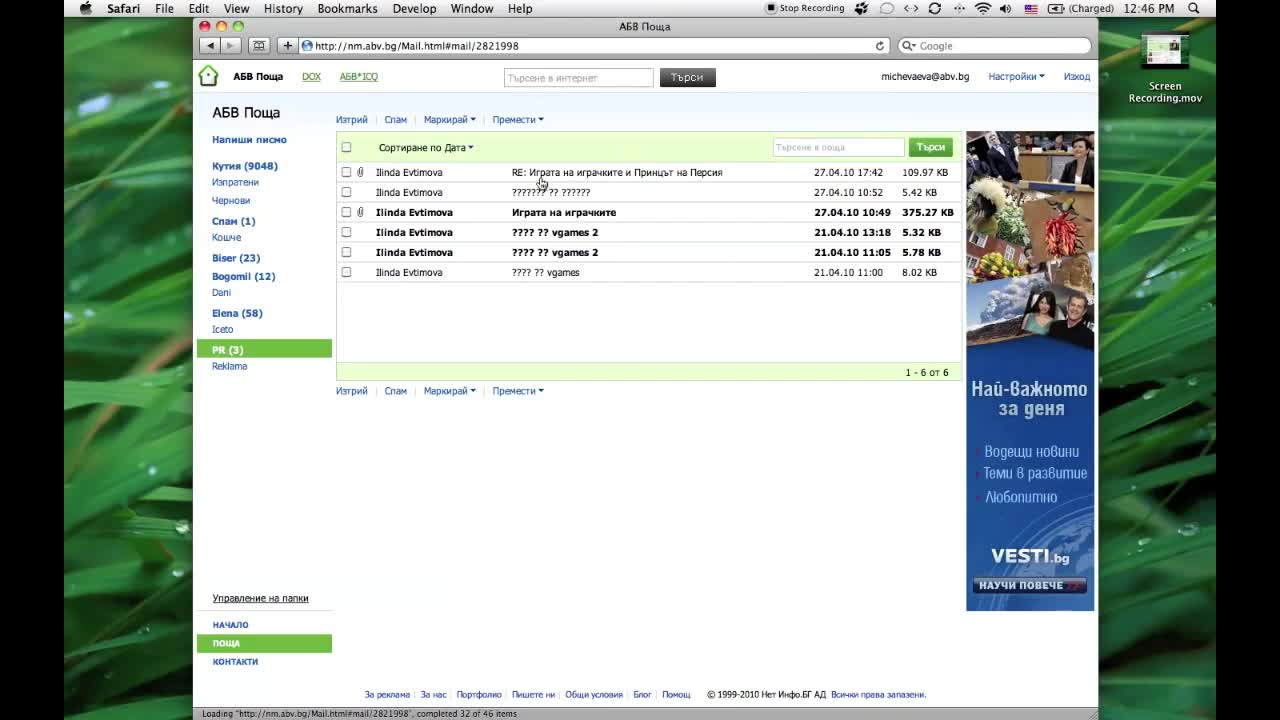1280x720 pixels.
Task: Click the Stop Recording menu bar item
Action: click(804, 8)
